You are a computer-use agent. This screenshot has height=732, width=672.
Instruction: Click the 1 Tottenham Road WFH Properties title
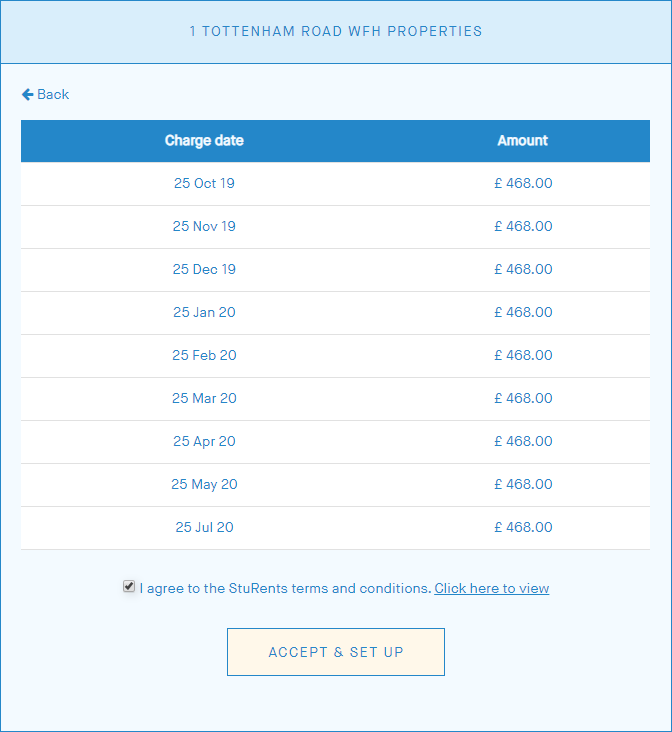[x=336, y=31]
